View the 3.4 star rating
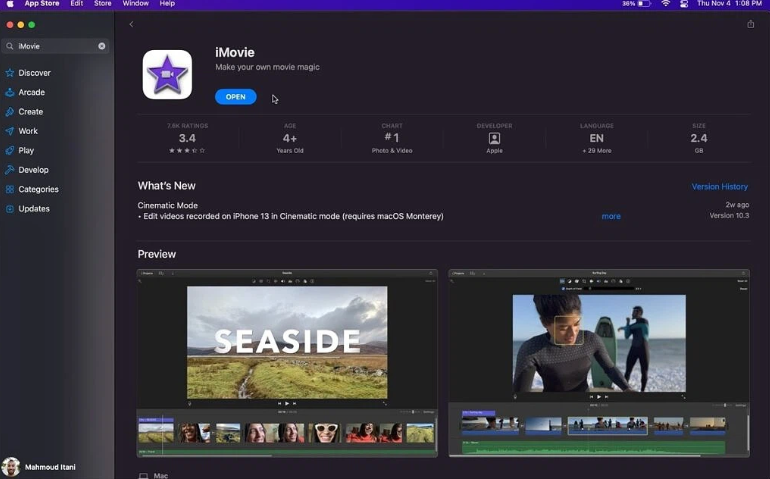This screenshot has height=479, width=770. pyautogui.click(x=187, y=139)
